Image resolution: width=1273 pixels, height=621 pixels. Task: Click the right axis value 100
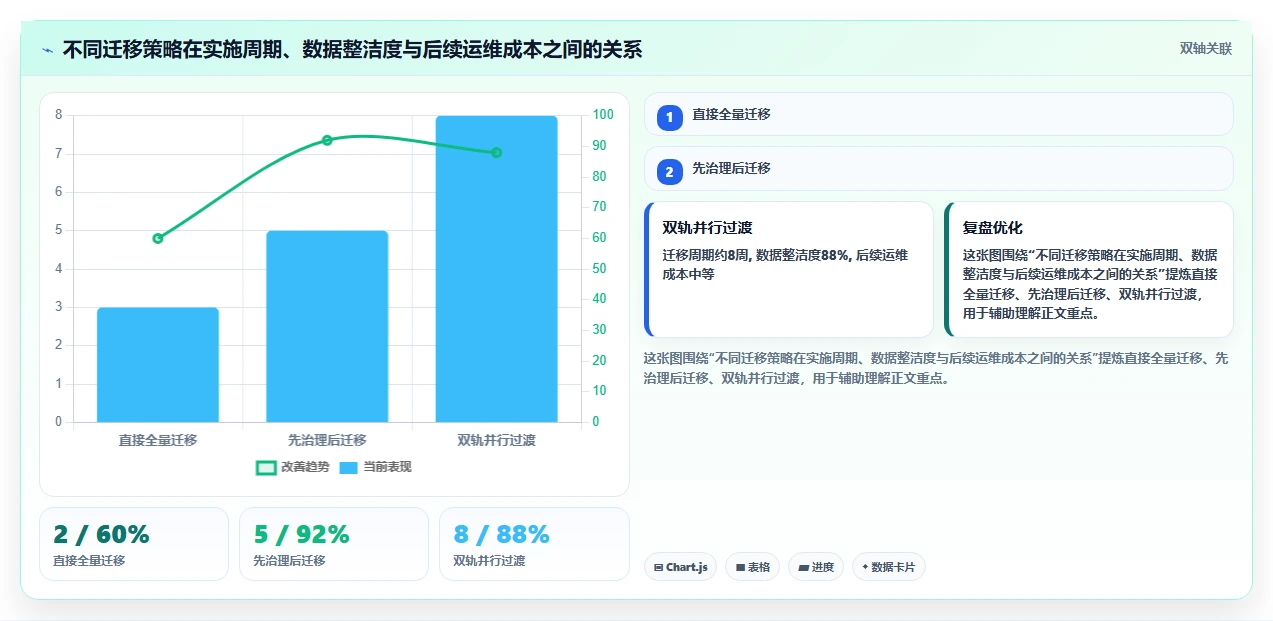[603, 115]
